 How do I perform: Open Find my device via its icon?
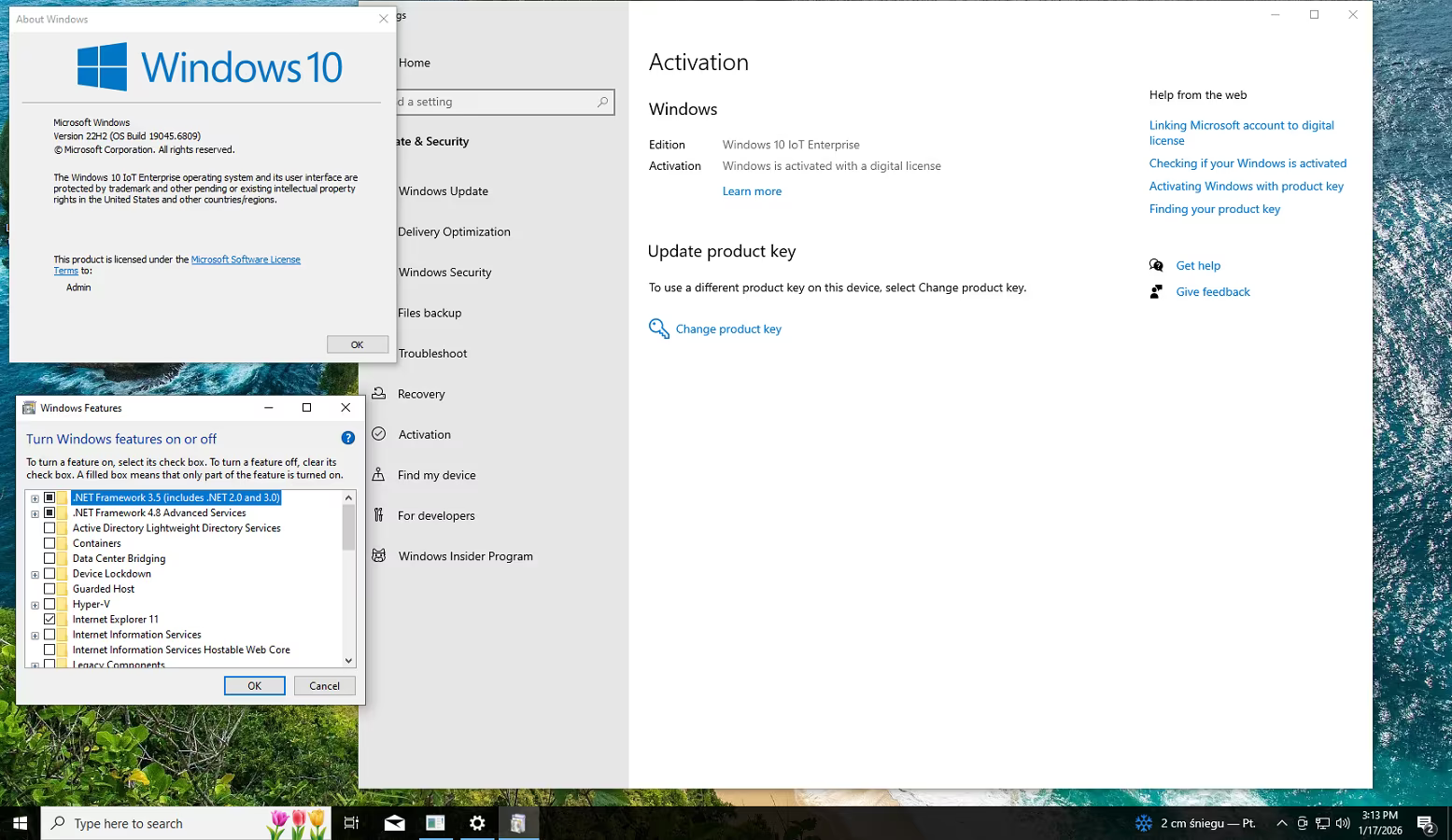coord(379,475)
